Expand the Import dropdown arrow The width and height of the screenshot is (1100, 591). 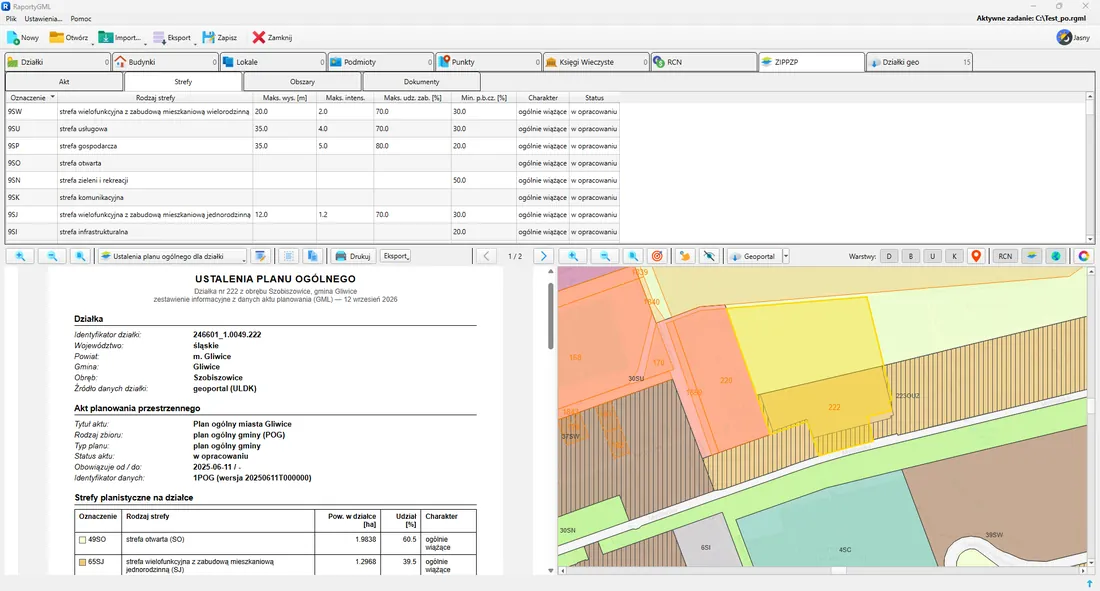pos(145,42)
